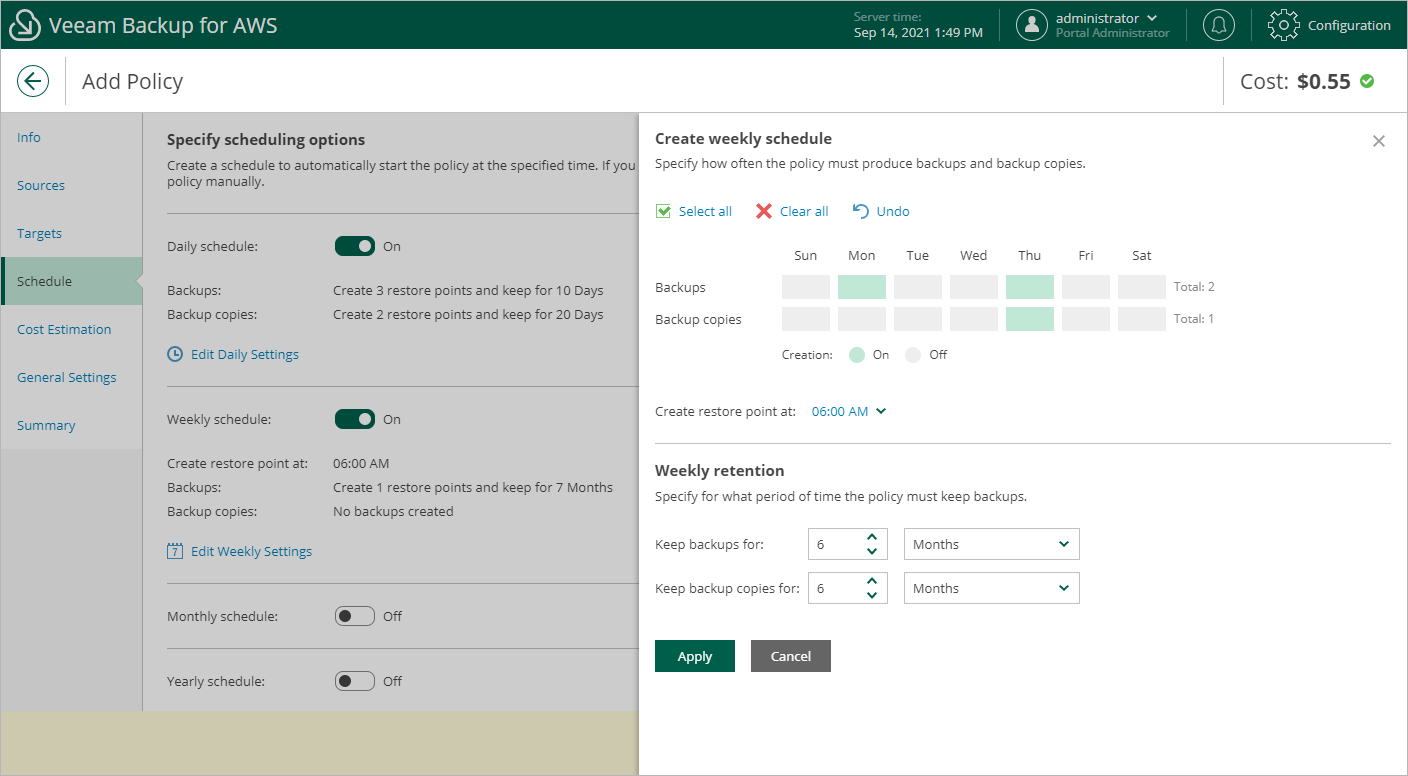Increase Keep backup copies for value

pyautogui.click(x=872, y=581)
